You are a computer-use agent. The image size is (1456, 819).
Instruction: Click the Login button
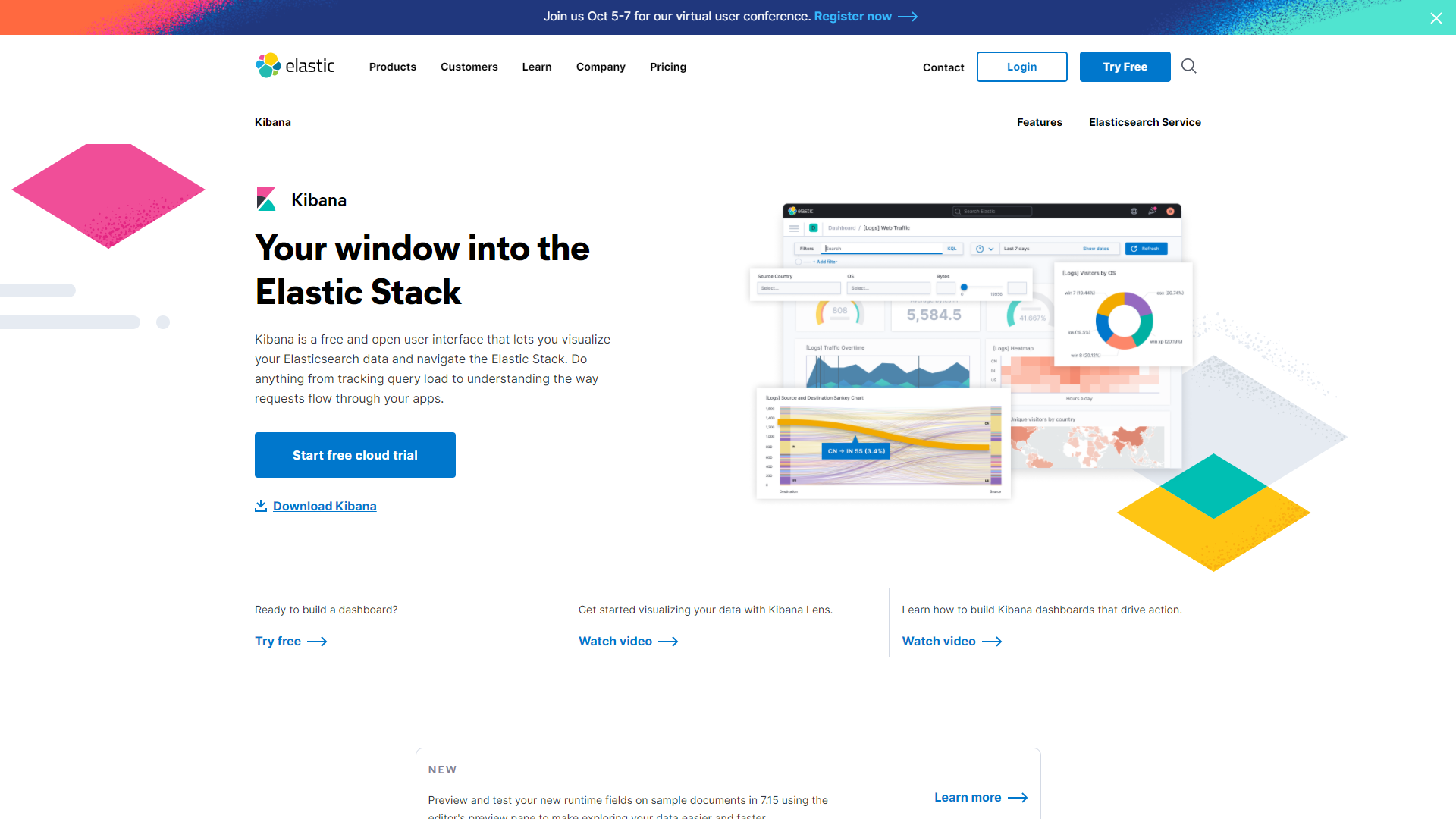click(1022, 67)
